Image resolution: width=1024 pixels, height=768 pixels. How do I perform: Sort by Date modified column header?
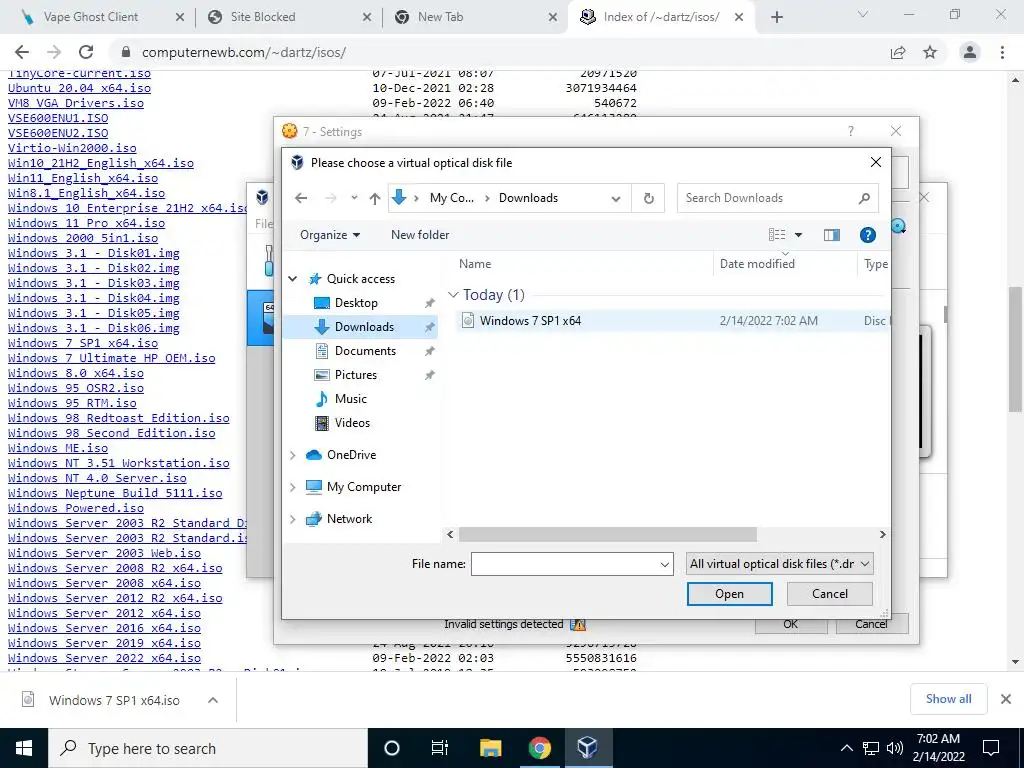(757, 264)
